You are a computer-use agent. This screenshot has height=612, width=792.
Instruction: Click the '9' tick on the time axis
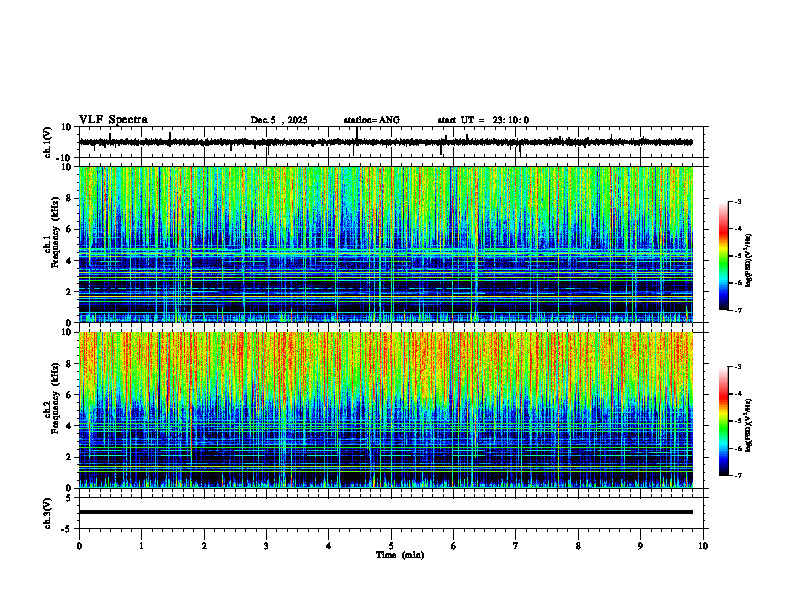640,546
